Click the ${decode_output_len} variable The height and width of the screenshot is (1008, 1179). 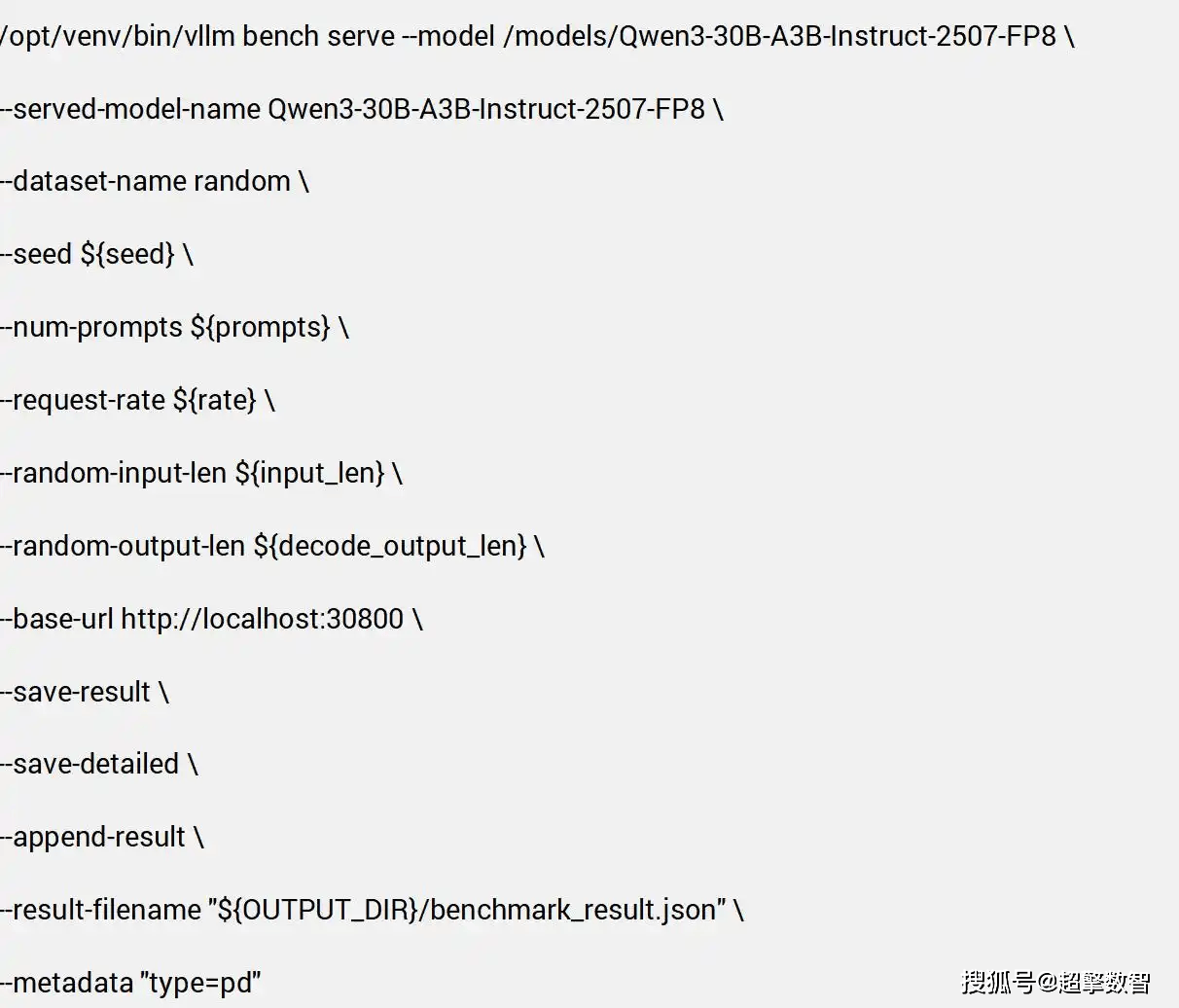coord(390,547)
